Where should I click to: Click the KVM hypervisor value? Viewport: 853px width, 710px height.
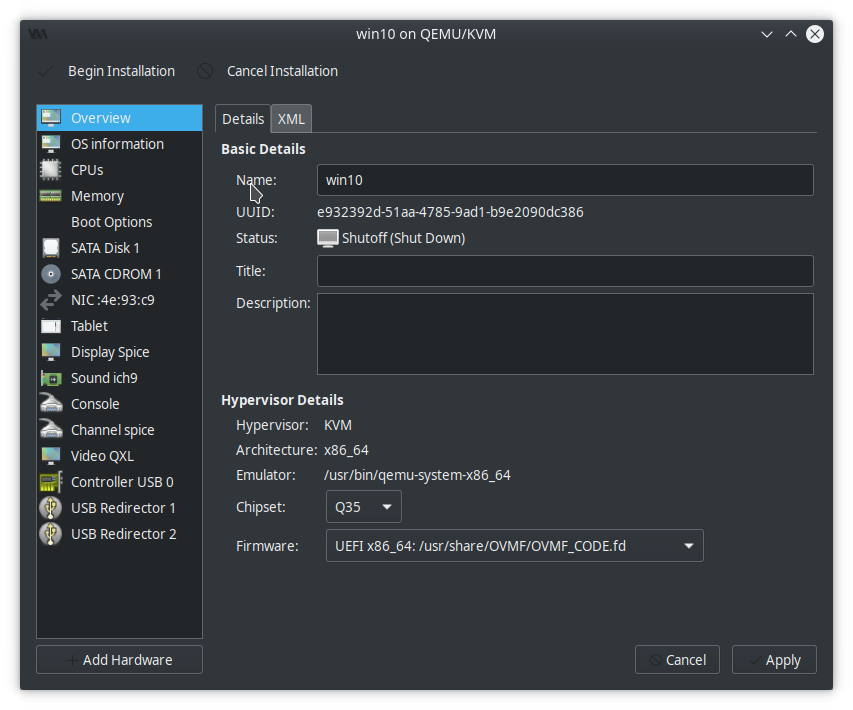[x=338, y=425]
